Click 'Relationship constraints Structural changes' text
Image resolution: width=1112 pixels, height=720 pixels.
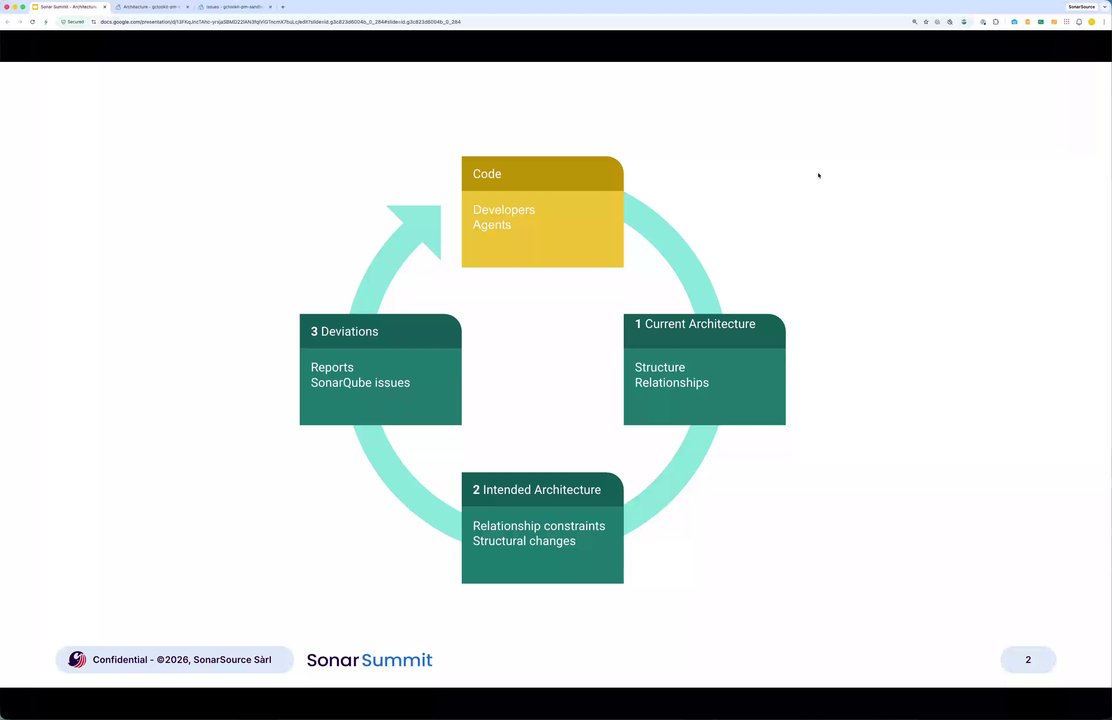(539, 533)
